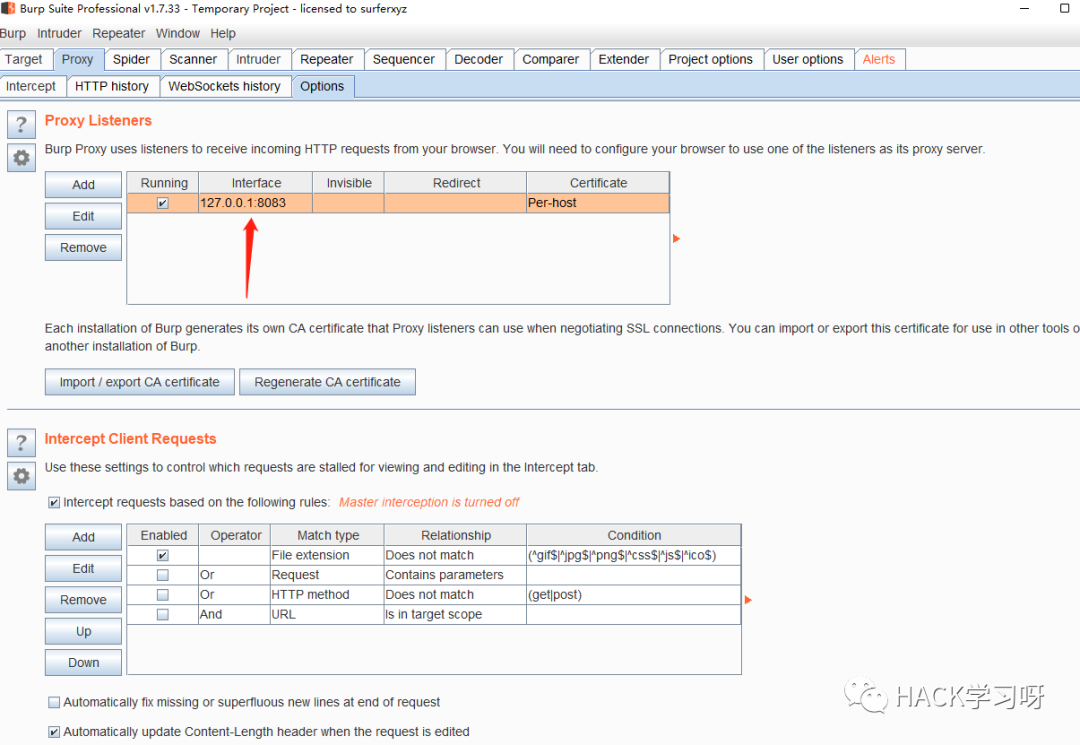Select the 127.0.0.1:8083 interface cell
Image resolution: width=1080 pixels, height=745 pixels.
(x=256, y=203)
